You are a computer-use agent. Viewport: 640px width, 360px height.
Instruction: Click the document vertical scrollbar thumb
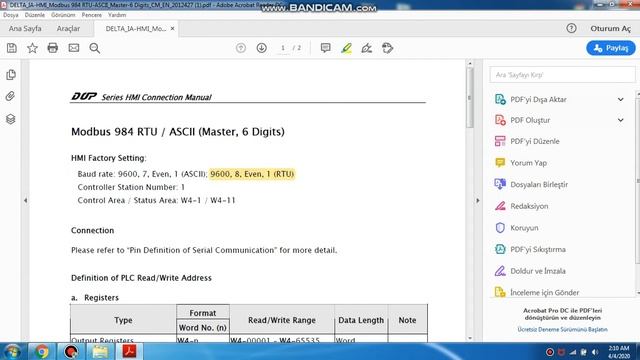point(469,97)
